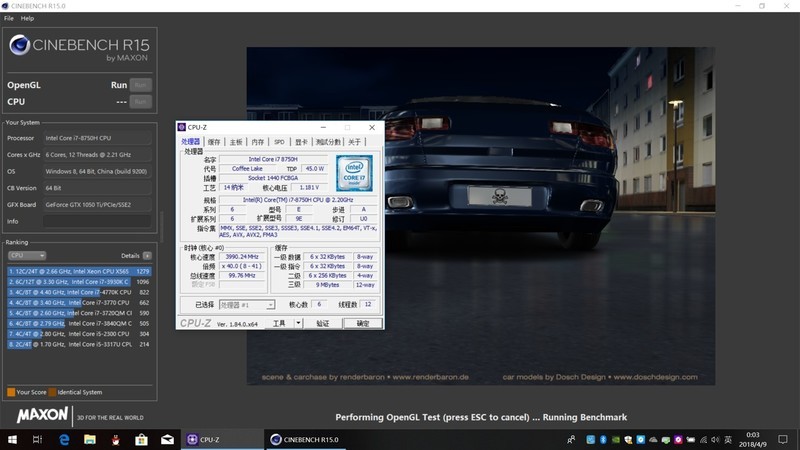Switch to the 内存 memory tab

258,142
